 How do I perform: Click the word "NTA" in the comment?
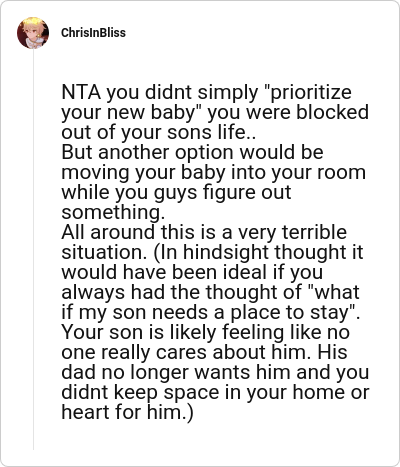tap(81, 92)
